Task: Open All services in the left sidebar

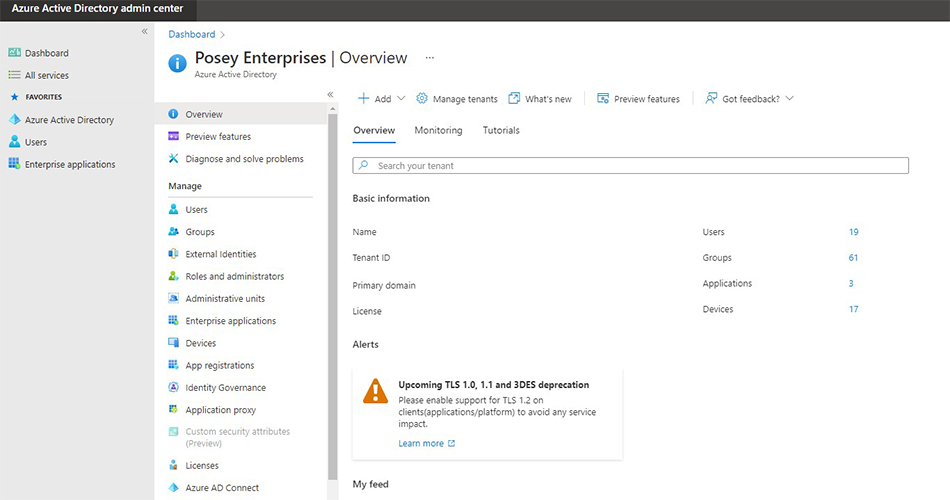Action: [47, 75]
